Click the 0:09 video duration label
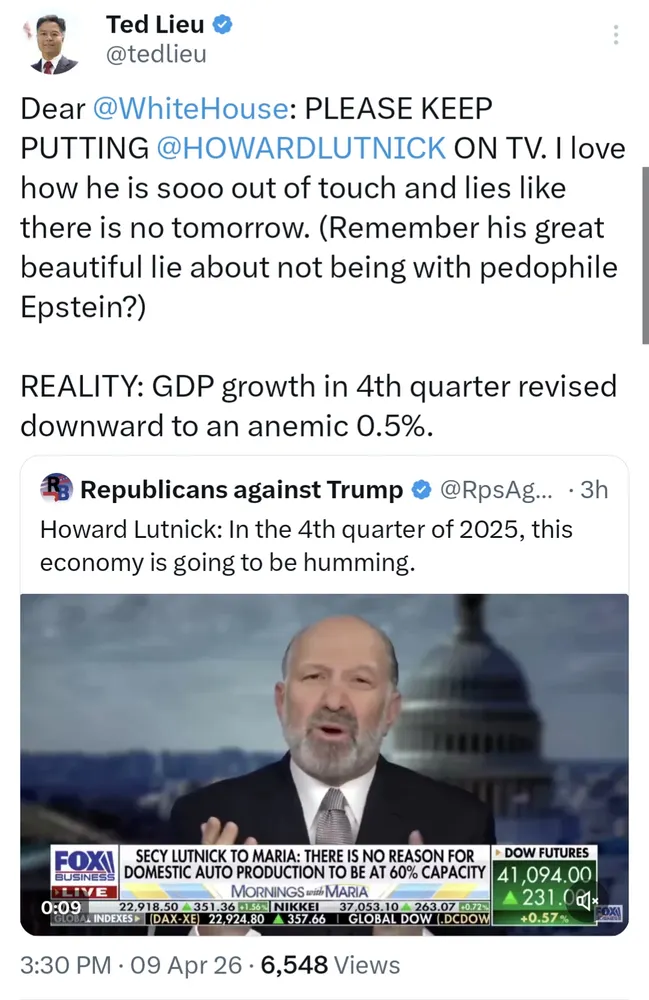649x1000 pixels. click(x=60, y=908)
